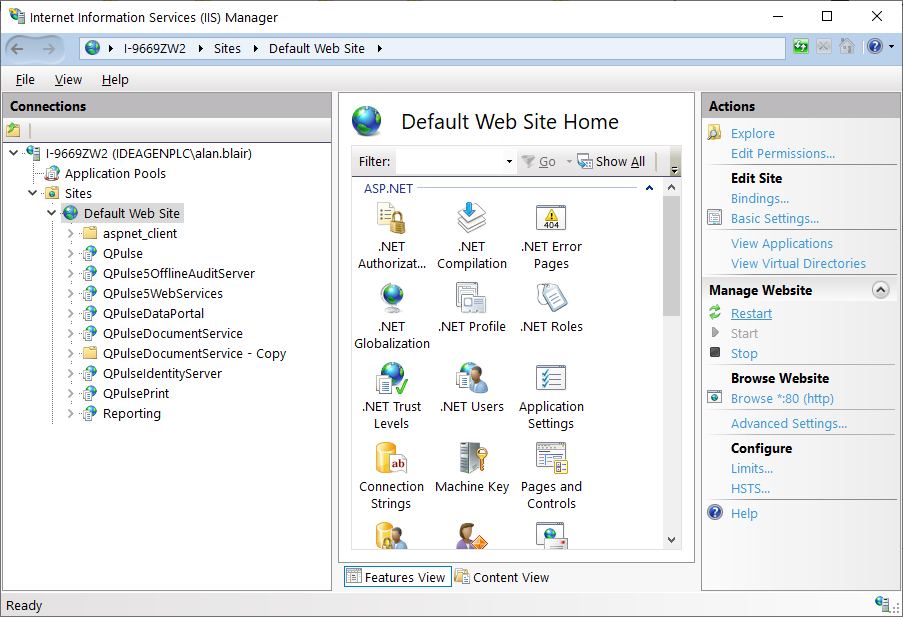Click the Home icon in address bar

click(x=847, y=46)
